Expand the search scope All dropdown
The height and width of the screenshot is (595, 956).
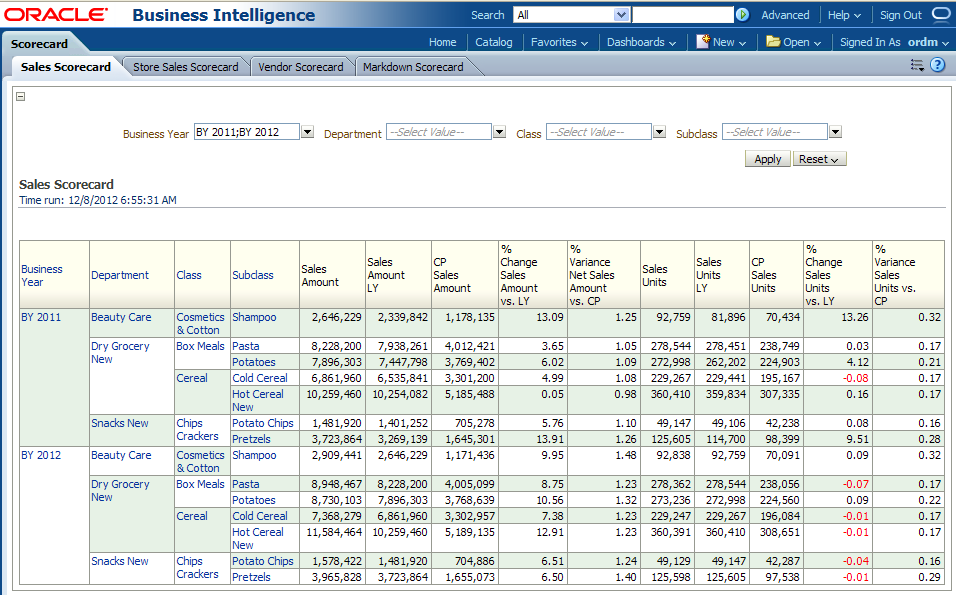(x=621, y=15)
